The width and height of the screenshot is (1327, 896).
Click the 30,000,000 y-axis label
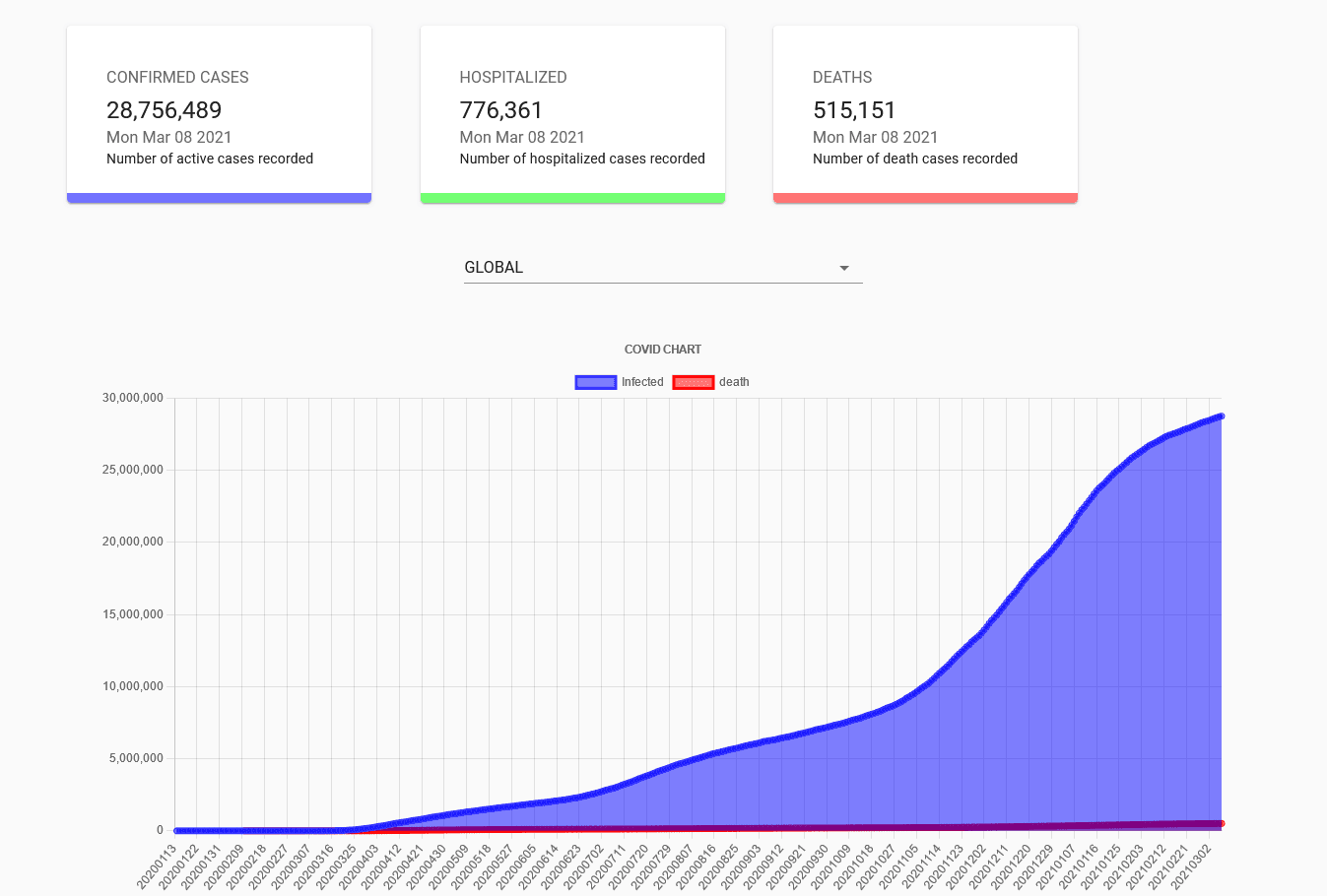click(x=133, y=398)
